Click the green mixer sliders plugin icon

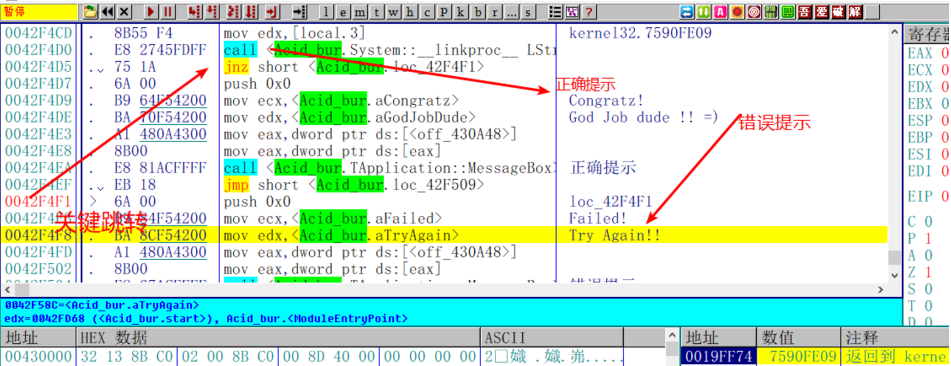(771, 12)
